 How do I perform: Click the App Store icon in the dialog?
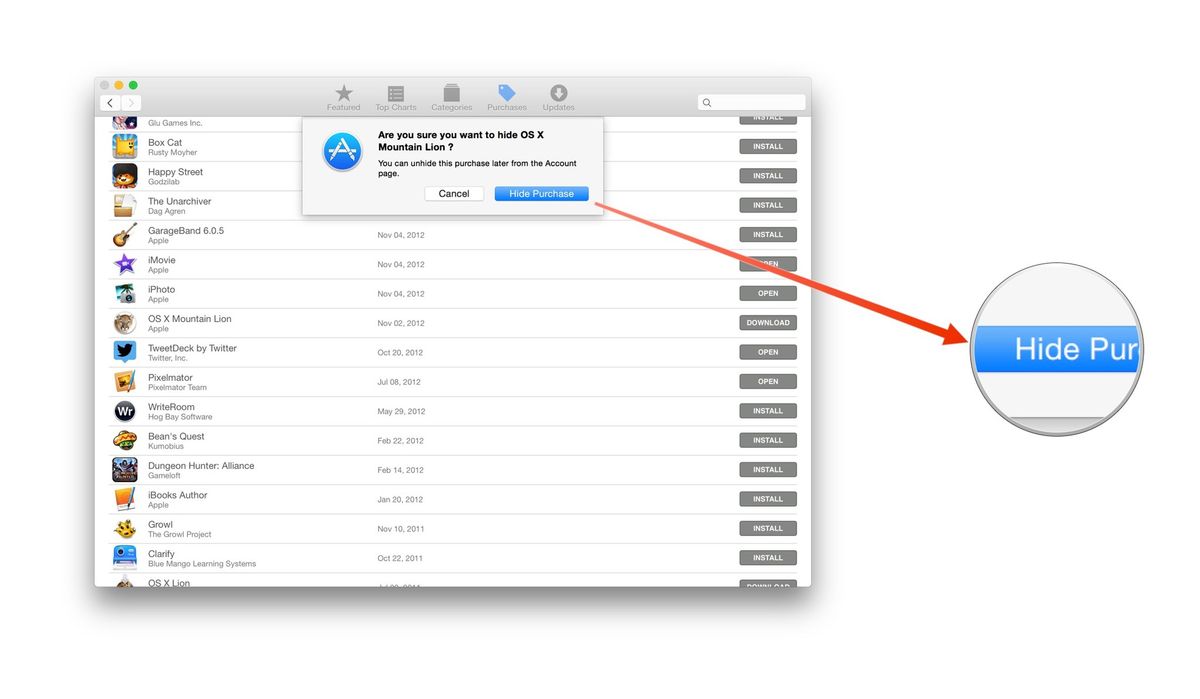(x=342, y=151)
